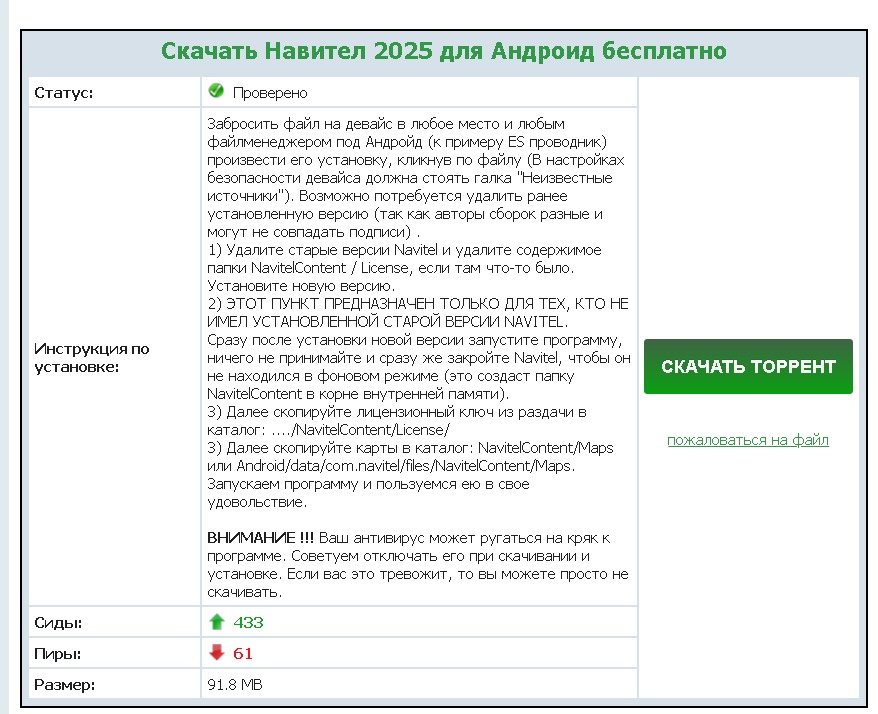This screenshot has height=714, width=878.
Task: Click the Сиды row label
Action: pyautogui.click(x=58, y=622)
